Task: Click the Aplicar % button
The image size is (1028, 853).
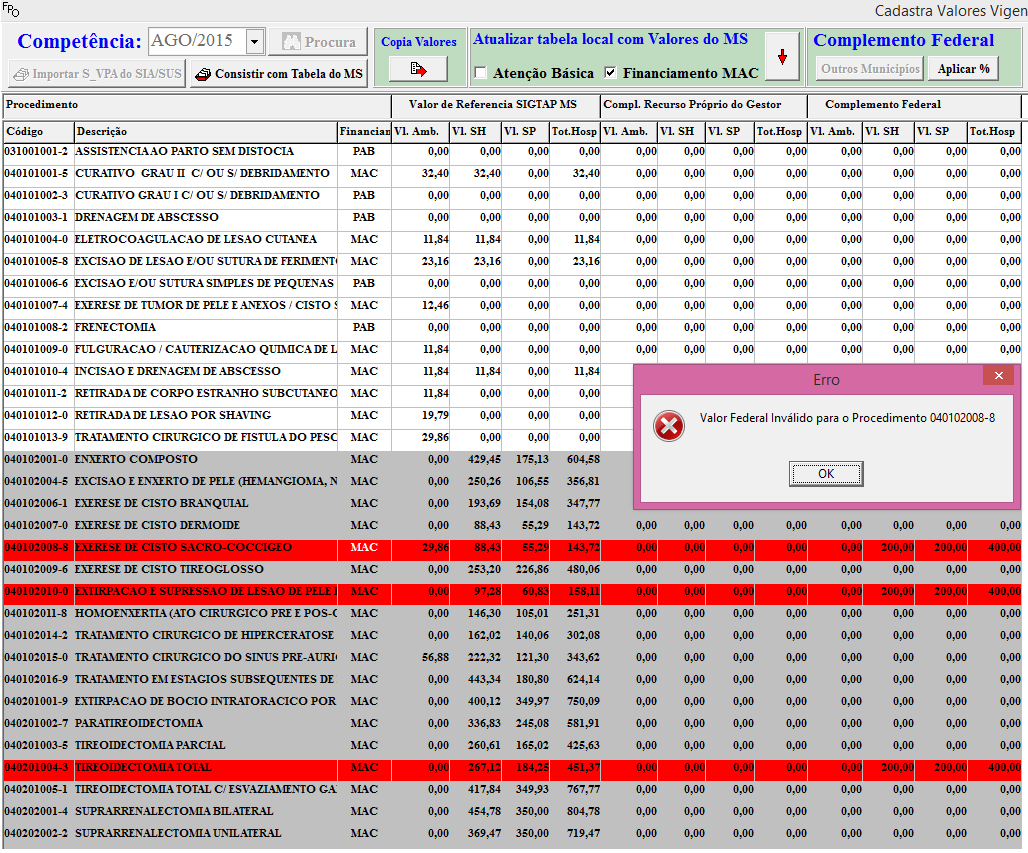Action: (x=963, y=69)
